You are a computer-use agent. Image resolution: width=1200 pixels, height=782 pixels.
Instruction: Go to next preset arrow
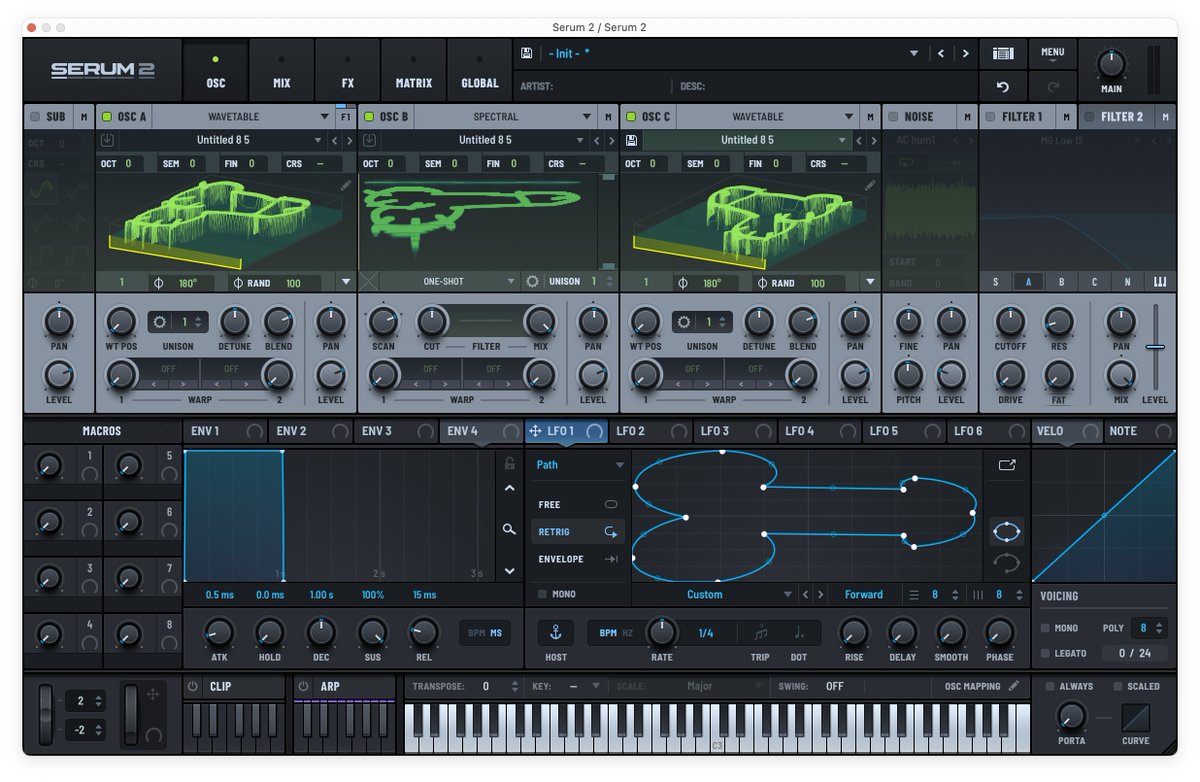[x=965, y=53]
